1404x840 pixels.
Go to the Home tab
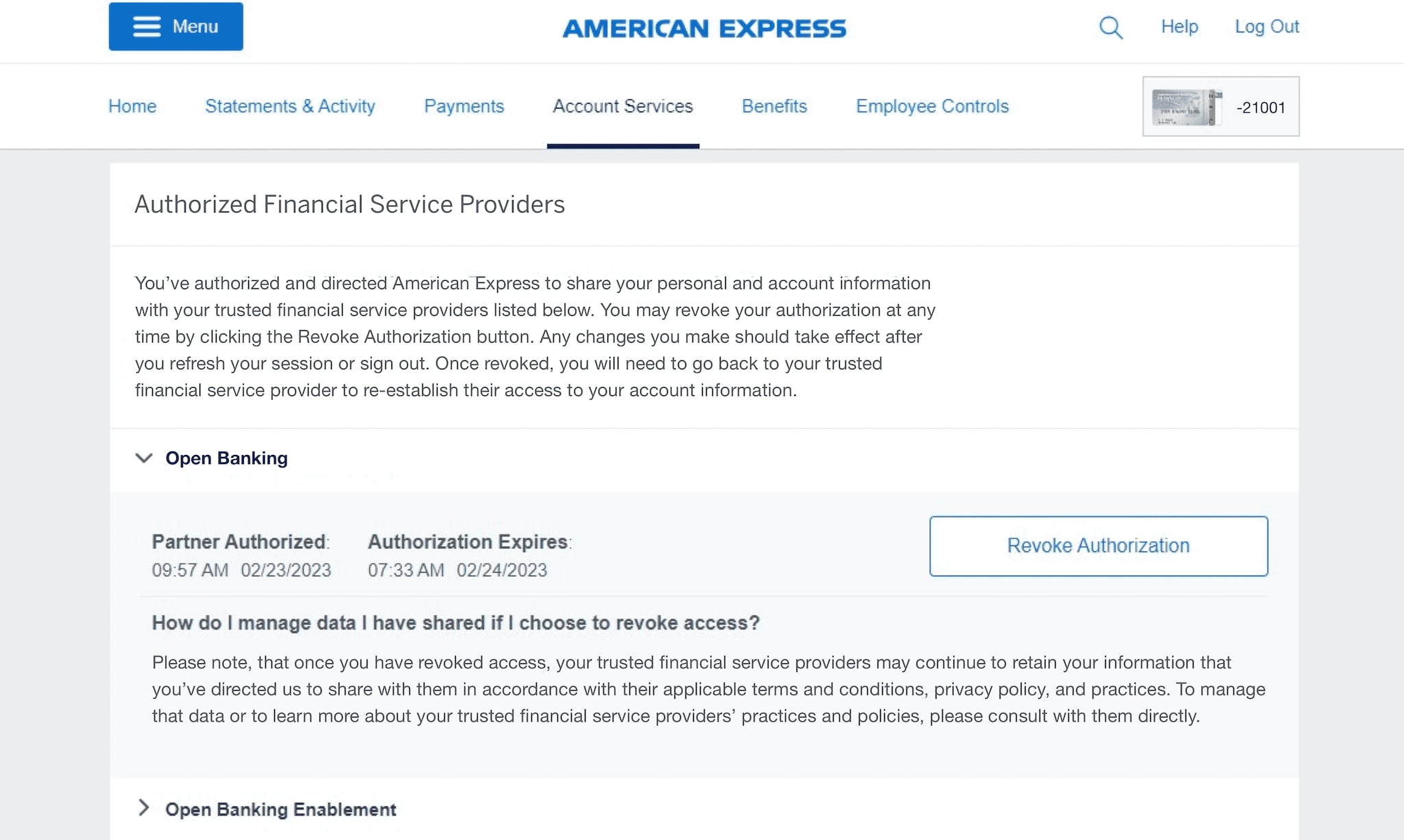[x=132, y=106]
